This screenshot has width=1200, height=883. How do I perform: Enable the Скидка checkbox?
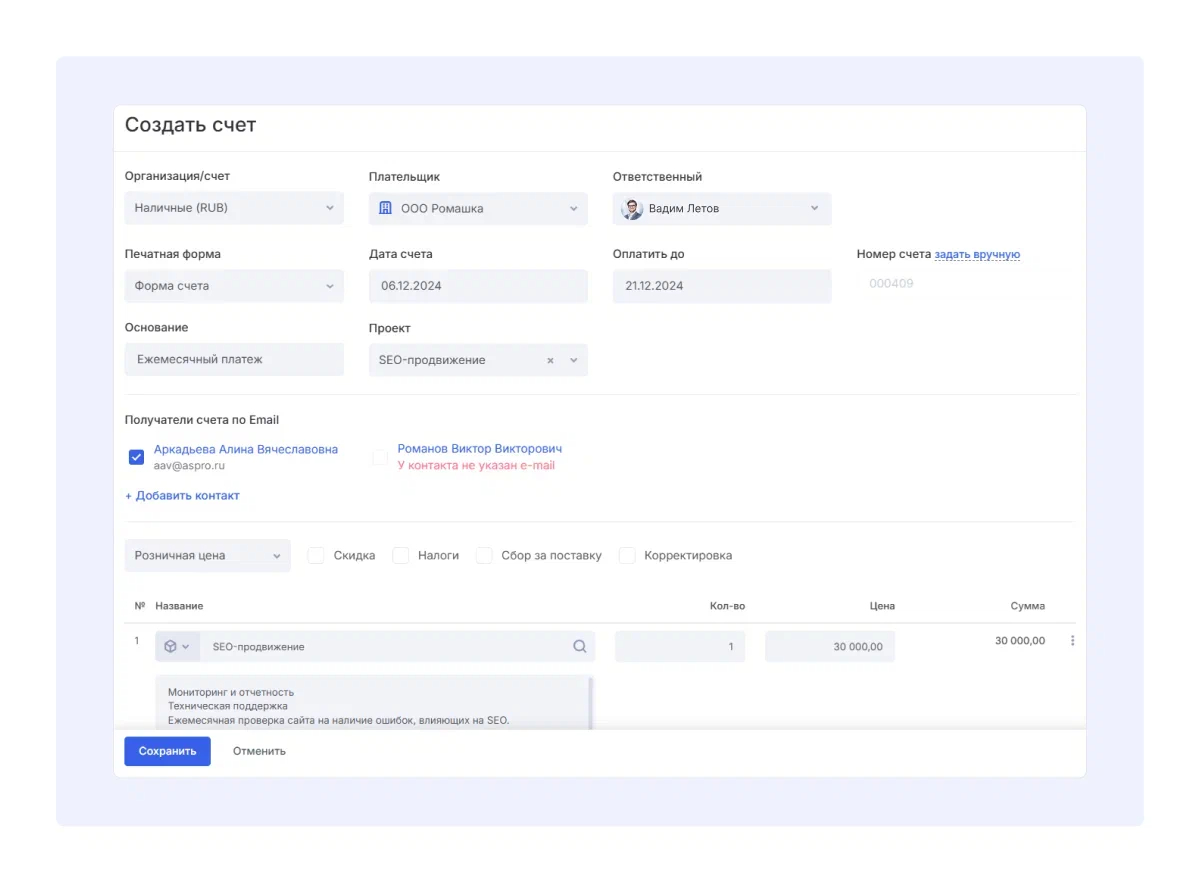(316, 556)
